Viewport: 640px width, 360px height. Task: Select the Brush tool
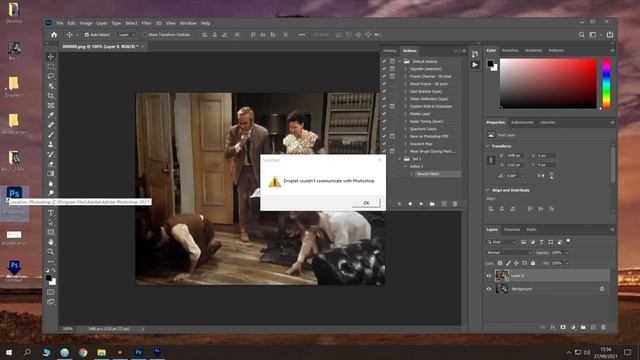coord(51,135)
